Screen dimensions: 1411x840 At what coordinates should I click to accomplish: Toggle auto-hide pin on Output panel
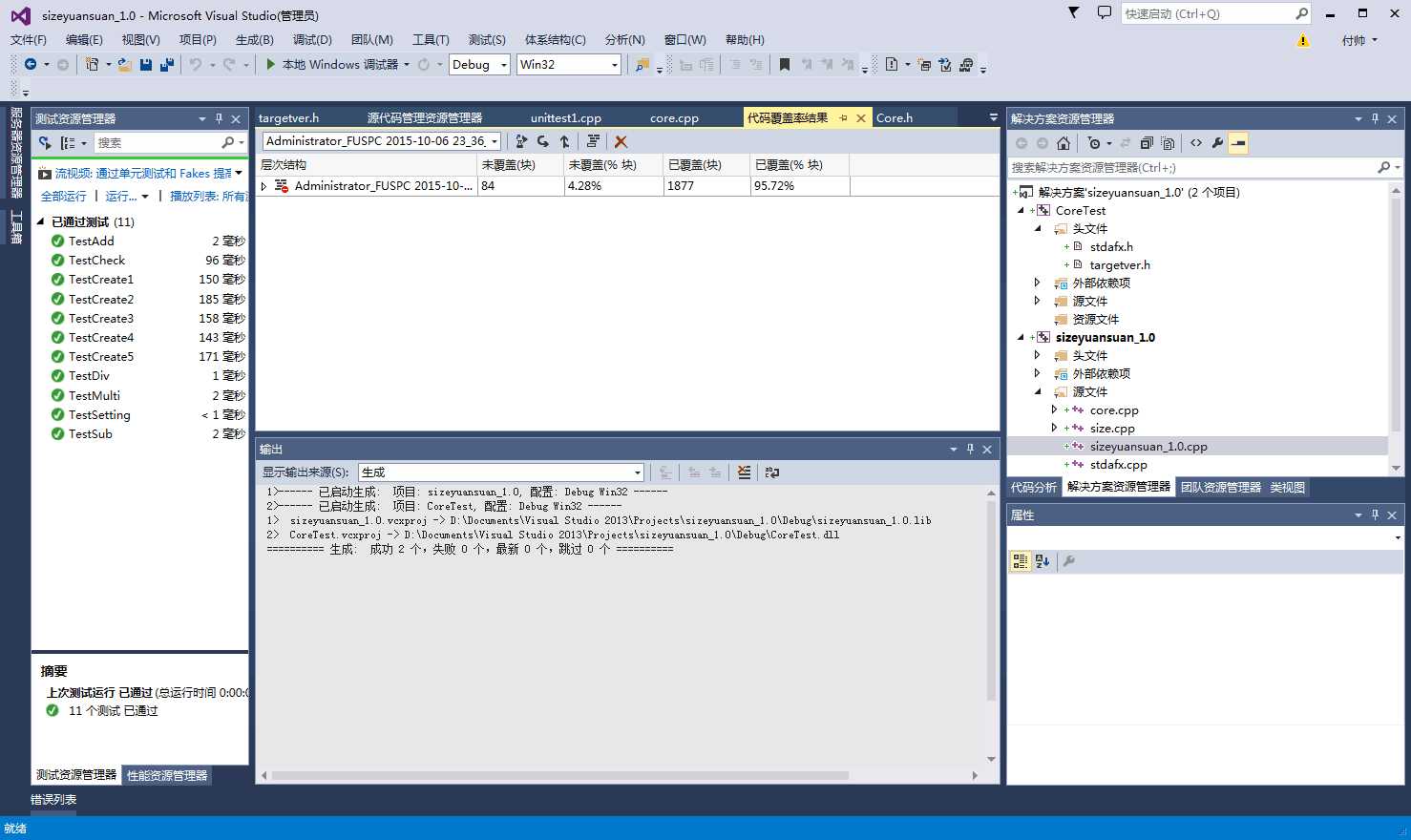[x=970, y=449]
